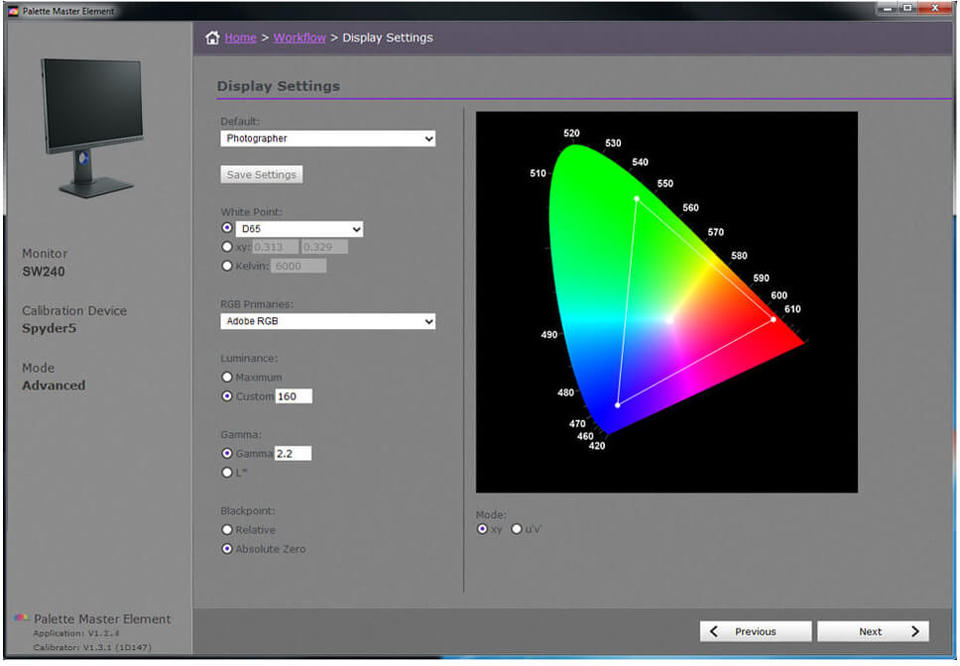
Task: Open the Default profile dropdown showing Photographer
Action: [327, 138]
